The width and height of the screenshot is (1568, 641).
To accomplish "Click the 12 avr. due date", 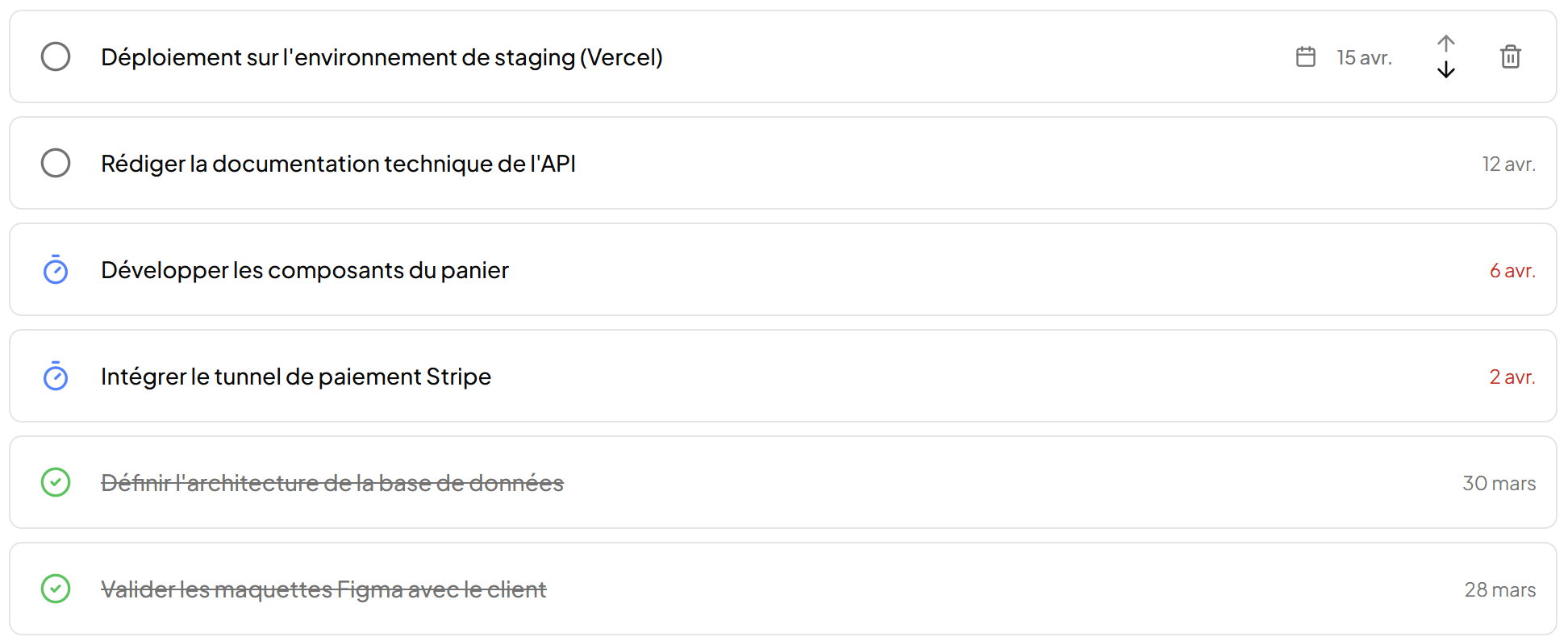I will click(1508, 164).
